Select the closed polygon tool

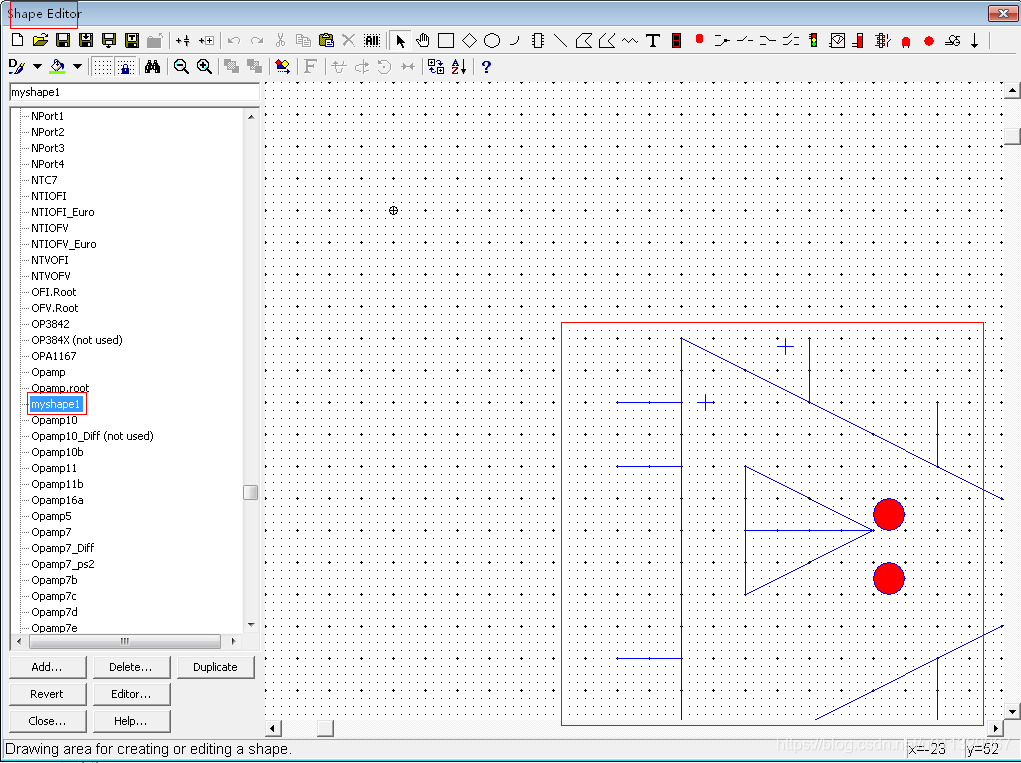click(584, 40)
